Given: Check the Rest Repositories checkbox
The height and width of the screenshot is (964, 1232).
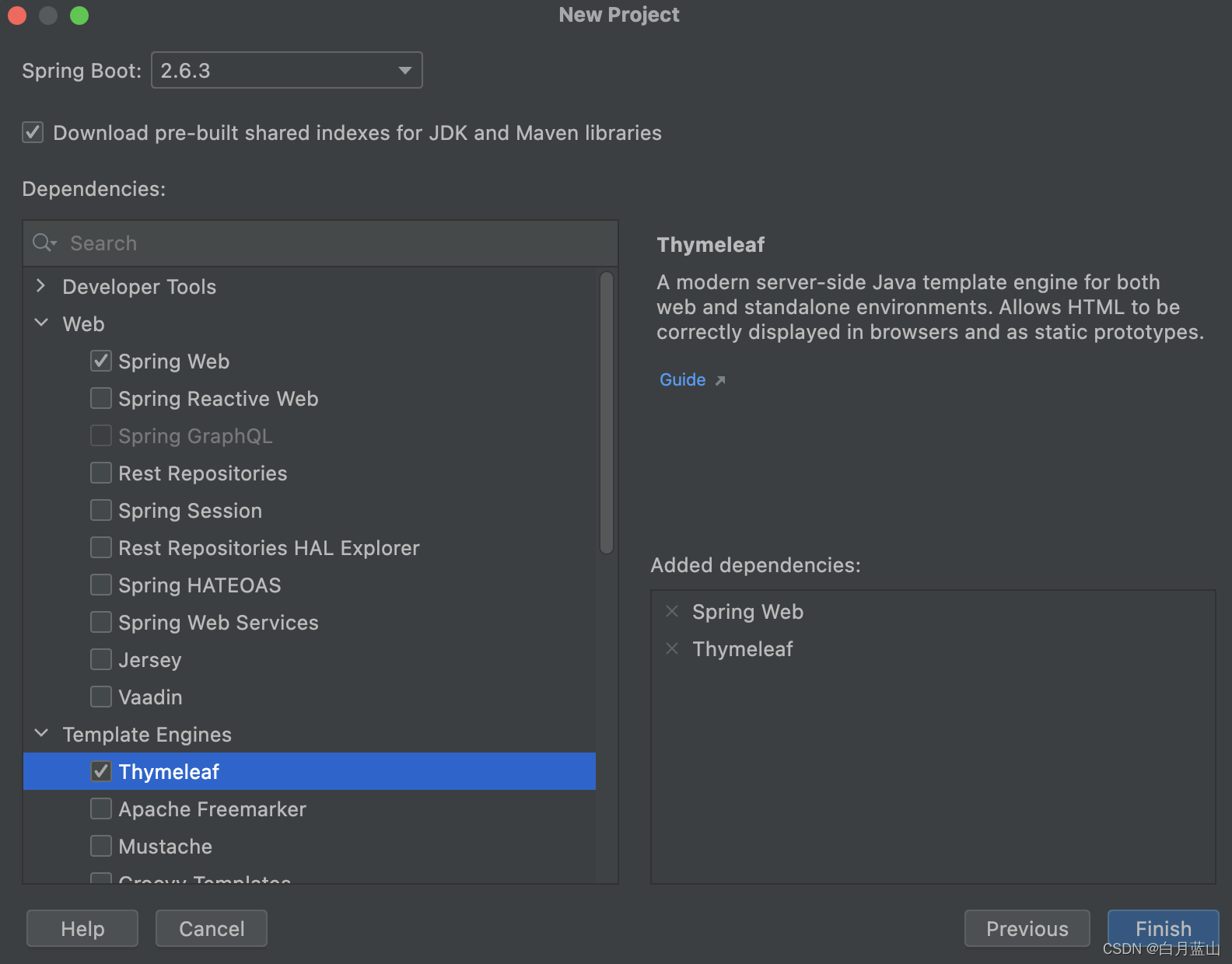Looking at the screenshot, I should pyautogui.click(x=101, y=473).
